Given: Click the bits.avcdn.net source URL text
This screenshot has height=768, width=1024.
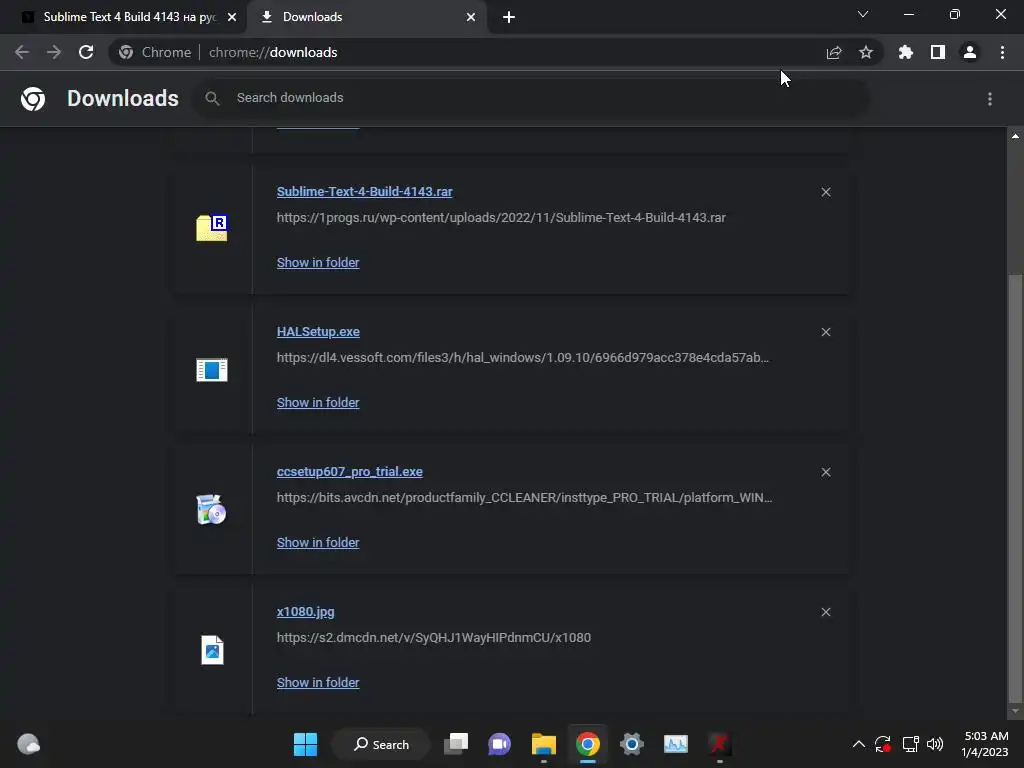Looking at the screenshot, I should [x=524, y=498].
